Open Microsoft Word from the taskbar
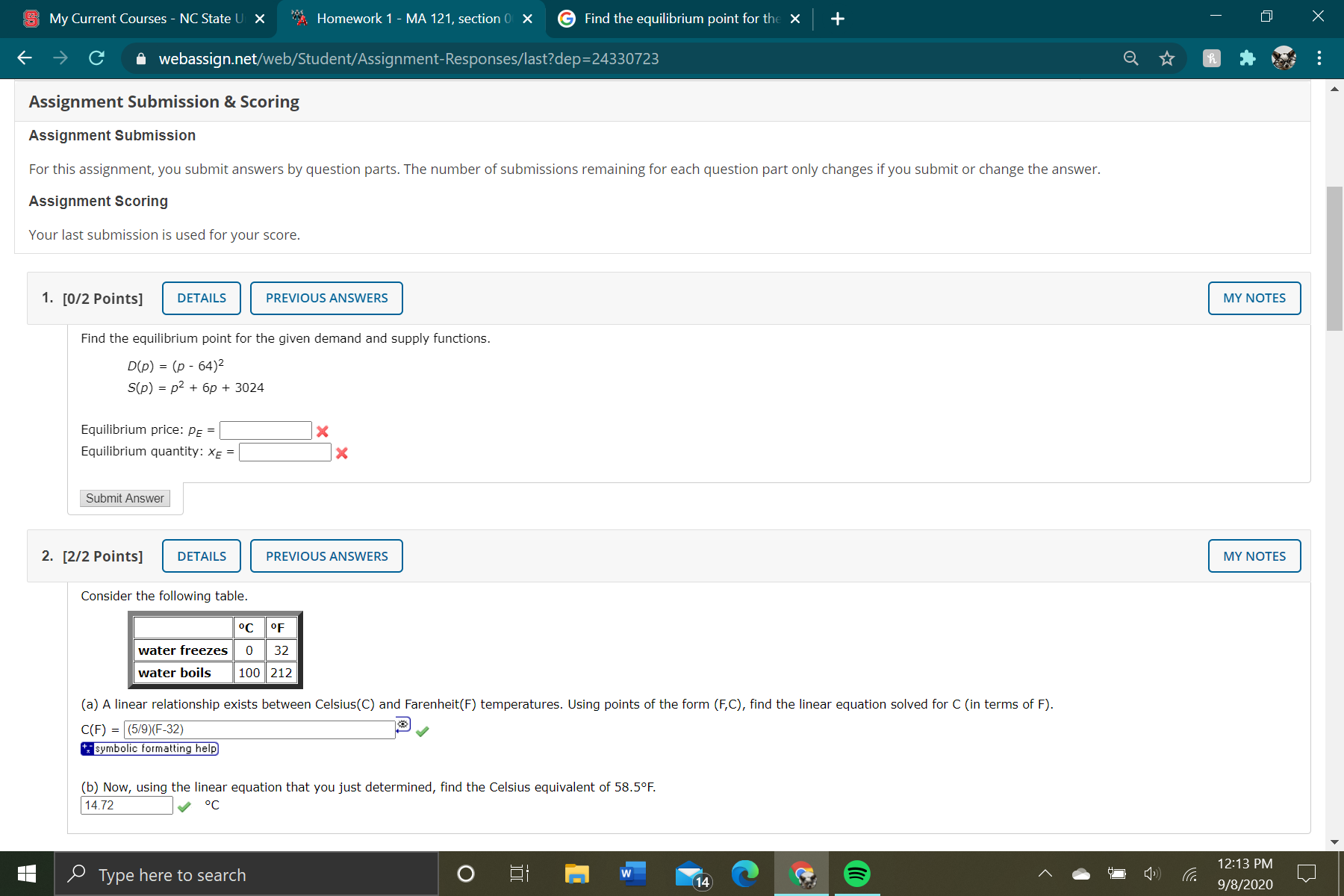This screenshot has height=896, width=1344. click(632, 874)
